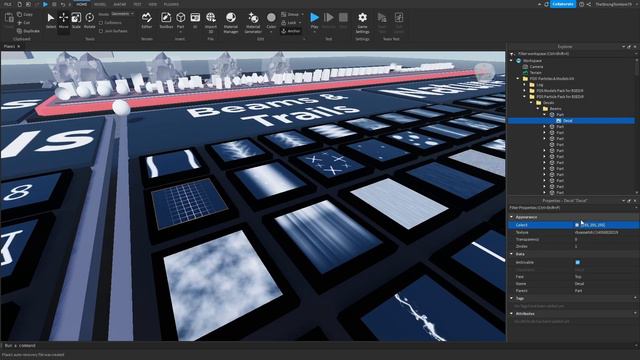The width and height of the screenshot is (640, 360).
Task: Select the Workspace globe icon in Explorer
Action: pos(519,60)
